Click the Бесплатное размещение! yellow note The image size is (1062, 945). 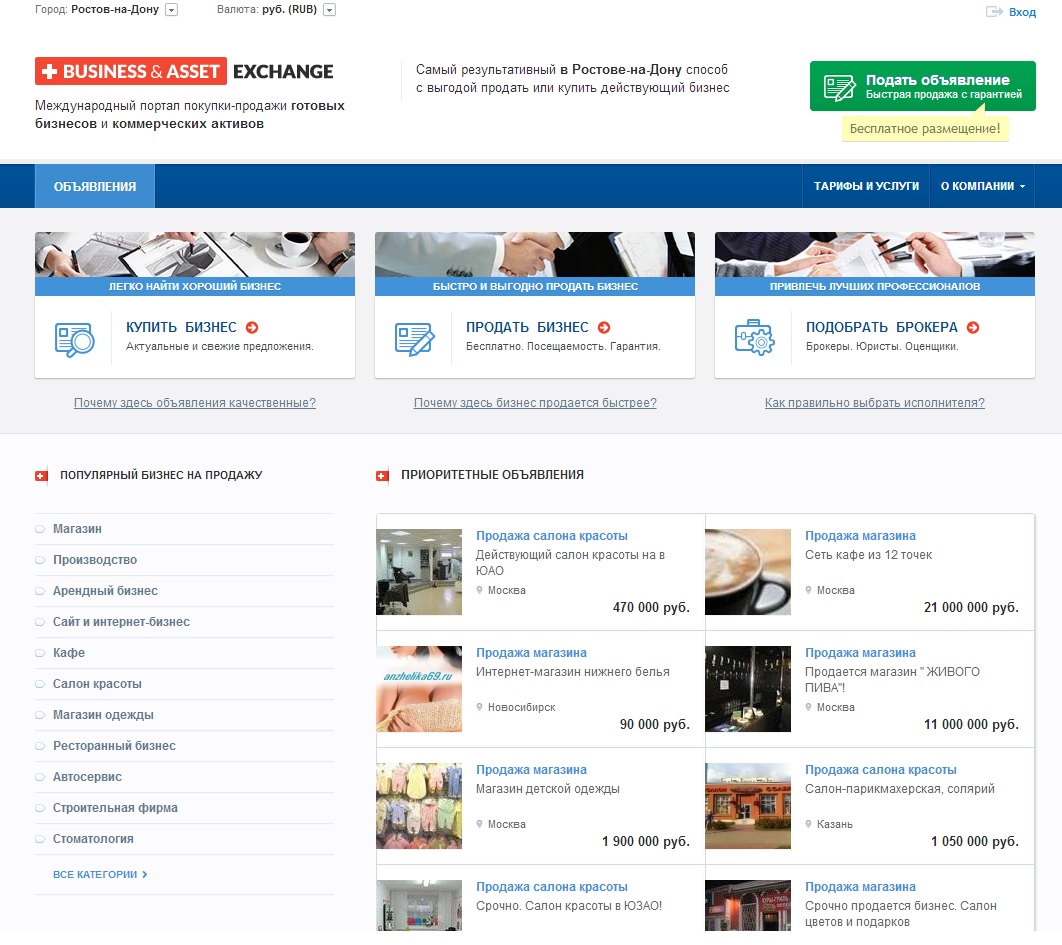925,129
